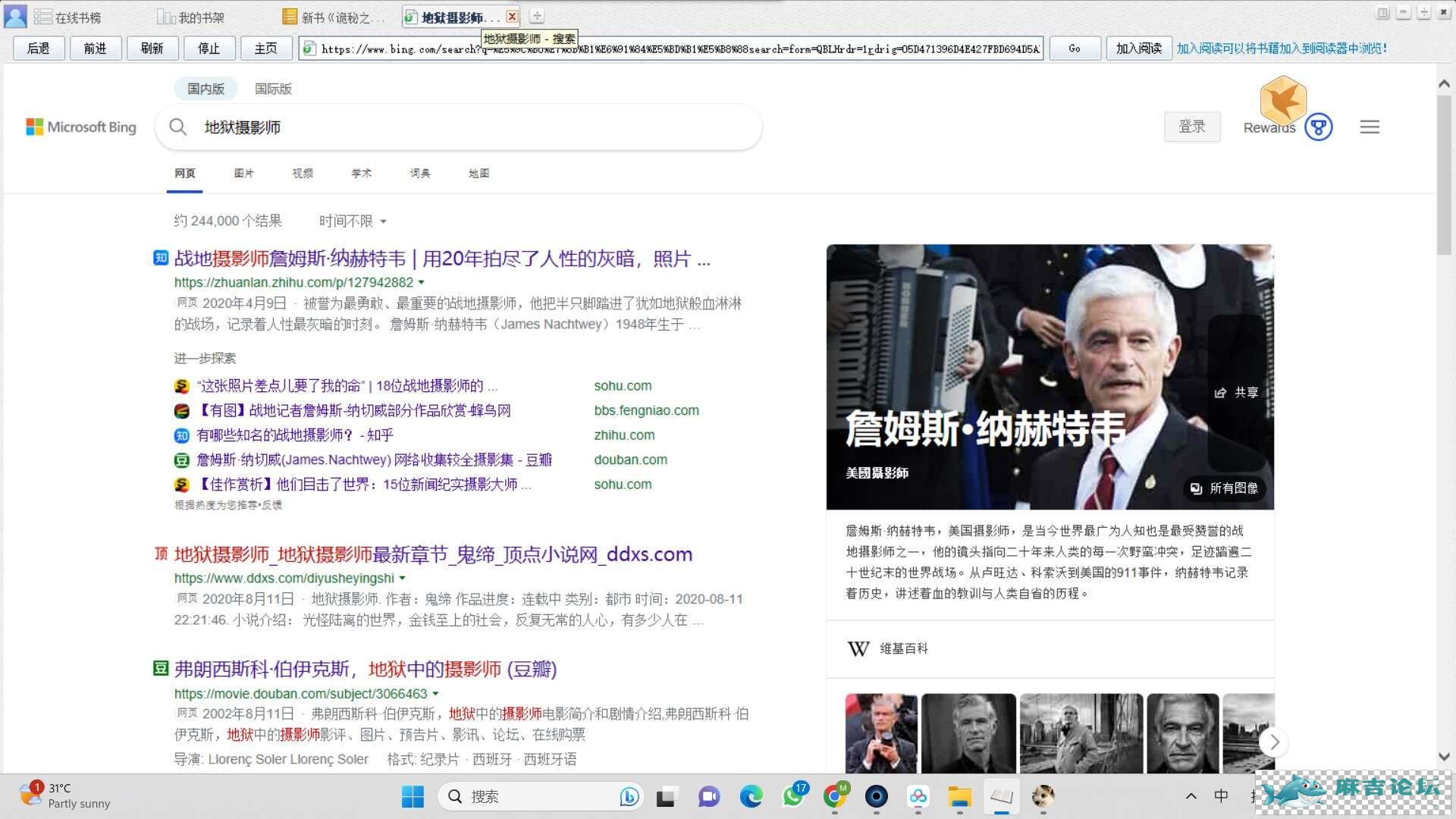Click the page scrollbar down arrow
The image size is (1456, 819).
1444,756
